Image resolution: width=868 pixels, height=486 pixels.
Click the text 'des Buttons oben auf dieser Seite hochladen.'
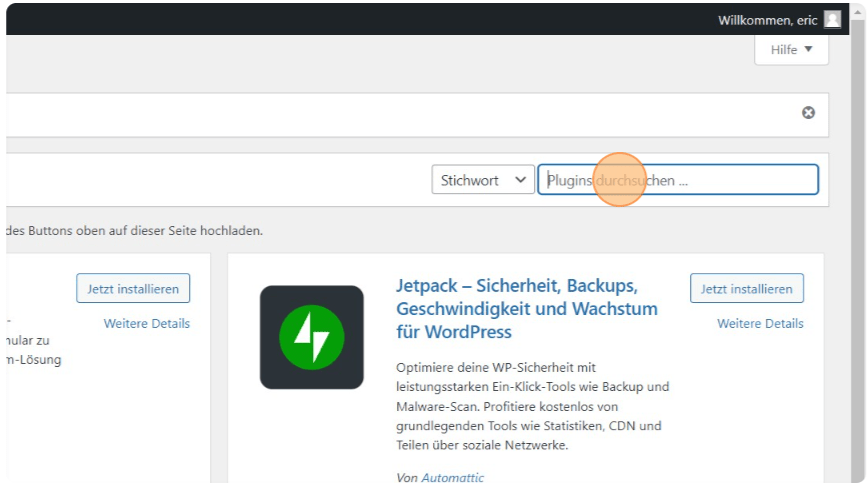click(135, 231)
